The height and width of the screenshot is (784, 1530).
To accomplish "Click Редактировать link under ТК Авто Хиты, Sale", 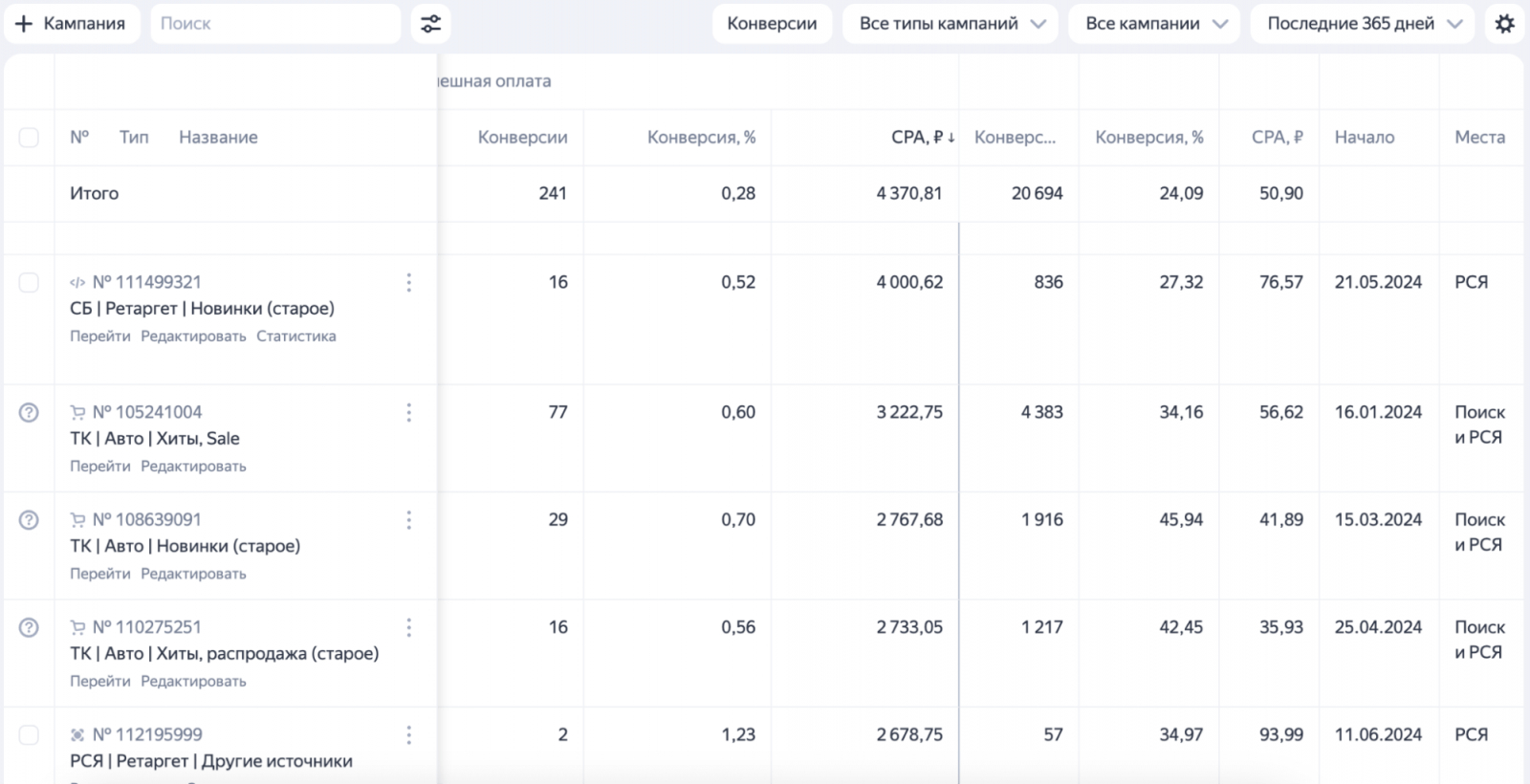I will 193,467.
